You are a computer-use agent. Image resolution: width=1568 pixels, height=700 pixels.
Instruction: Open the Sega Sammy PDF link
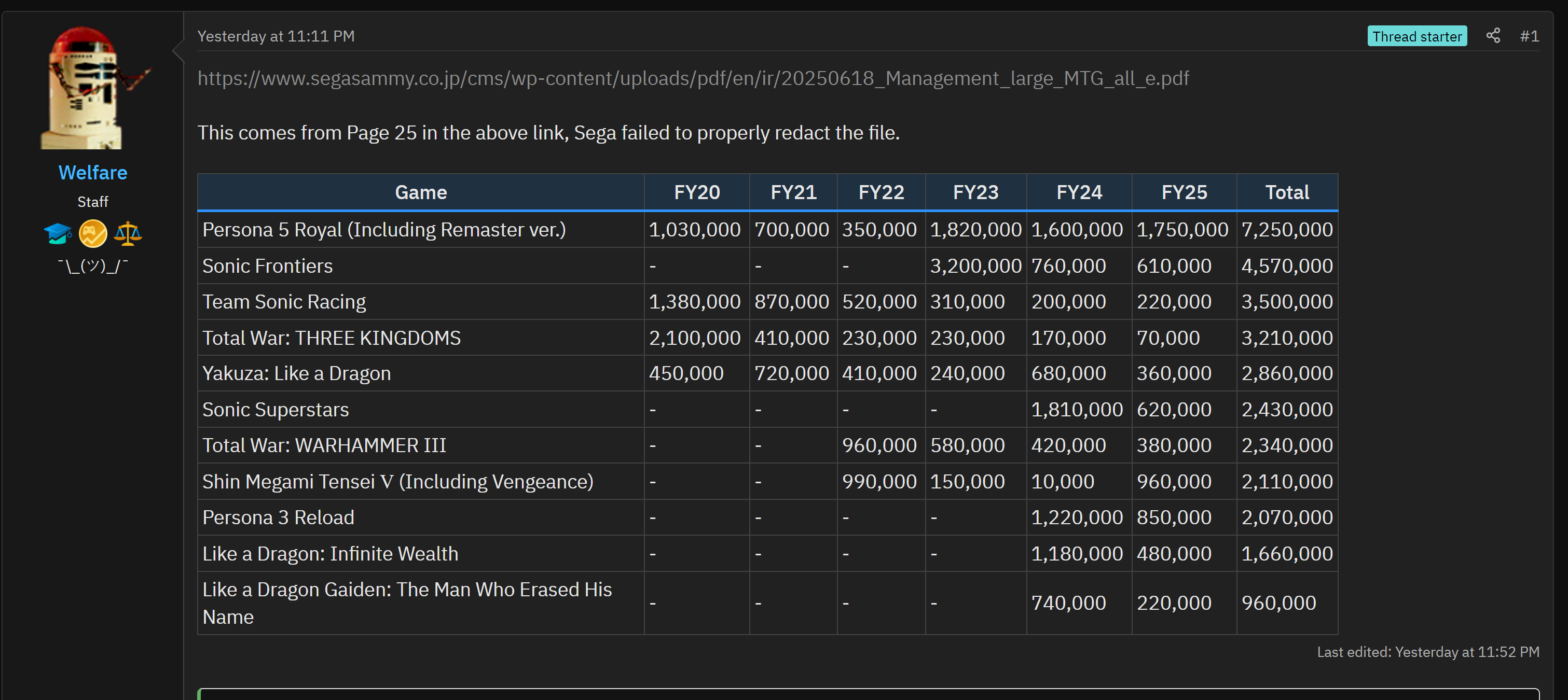(x=693, y=78)
